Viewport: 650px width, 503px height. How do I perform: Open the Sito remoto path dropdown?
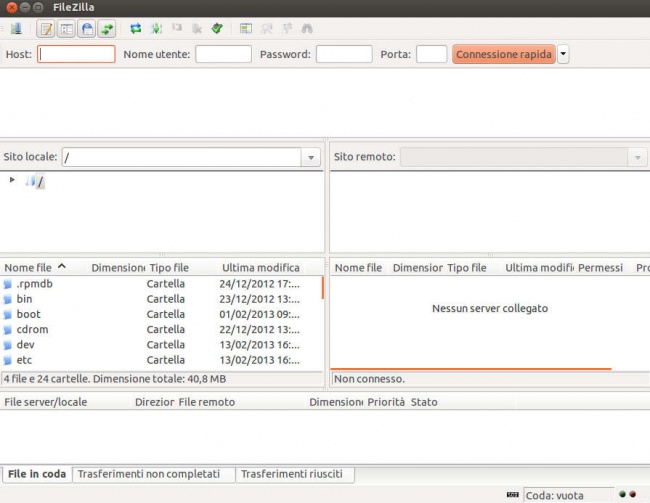coord(638,157)
